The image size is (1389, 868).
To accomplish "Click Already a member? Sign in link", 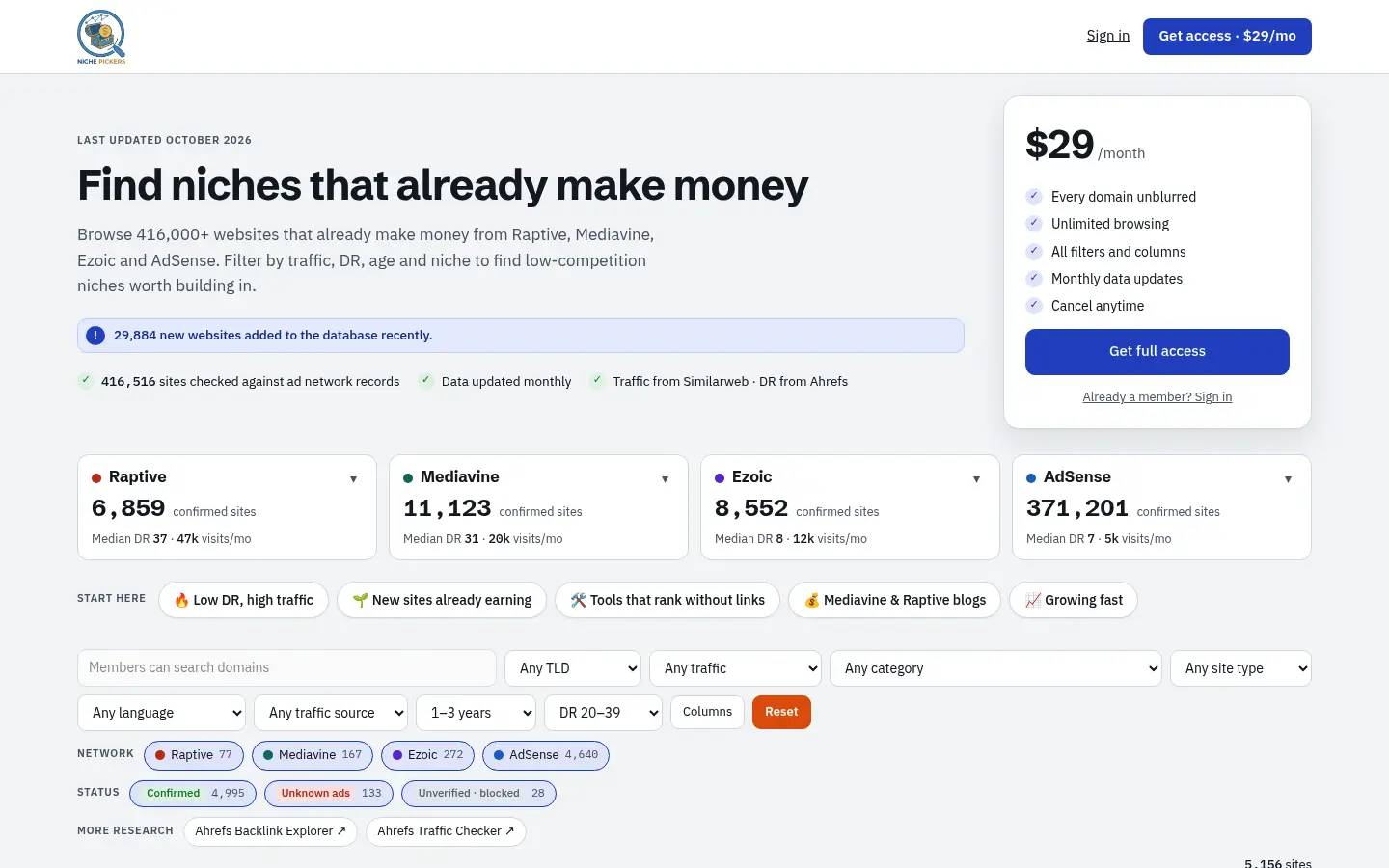I will point(1157,397).
